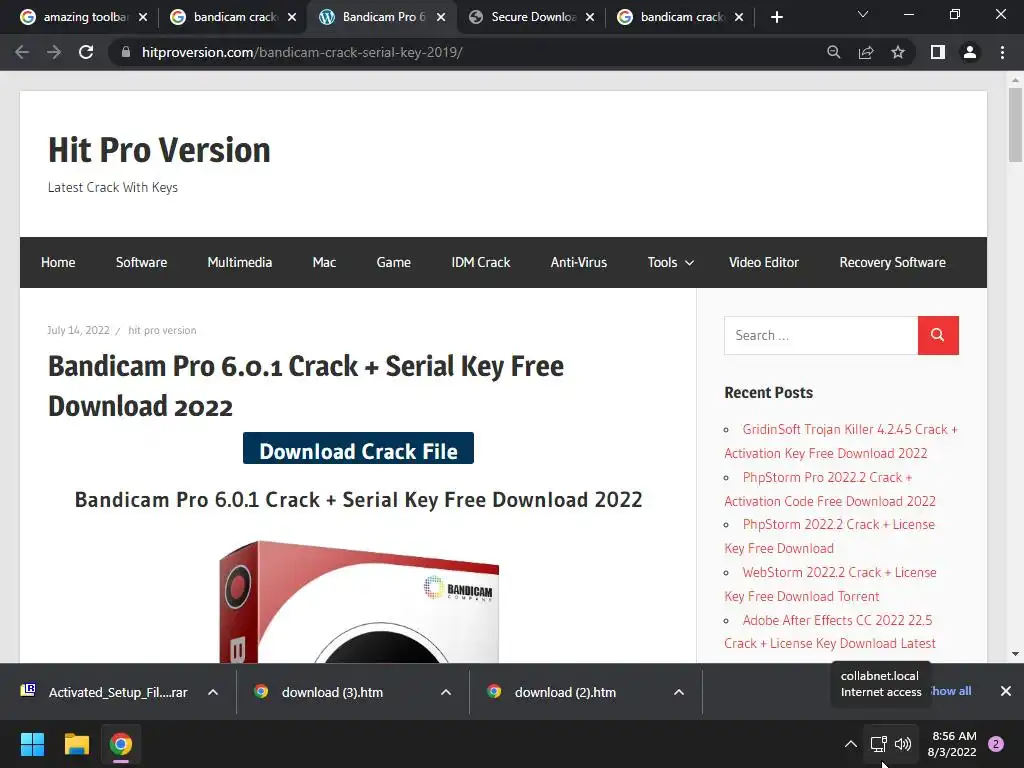The width and height of the screenshot is (1024, 768).
Task: Open a new browser tab
Action: [776, 17]
